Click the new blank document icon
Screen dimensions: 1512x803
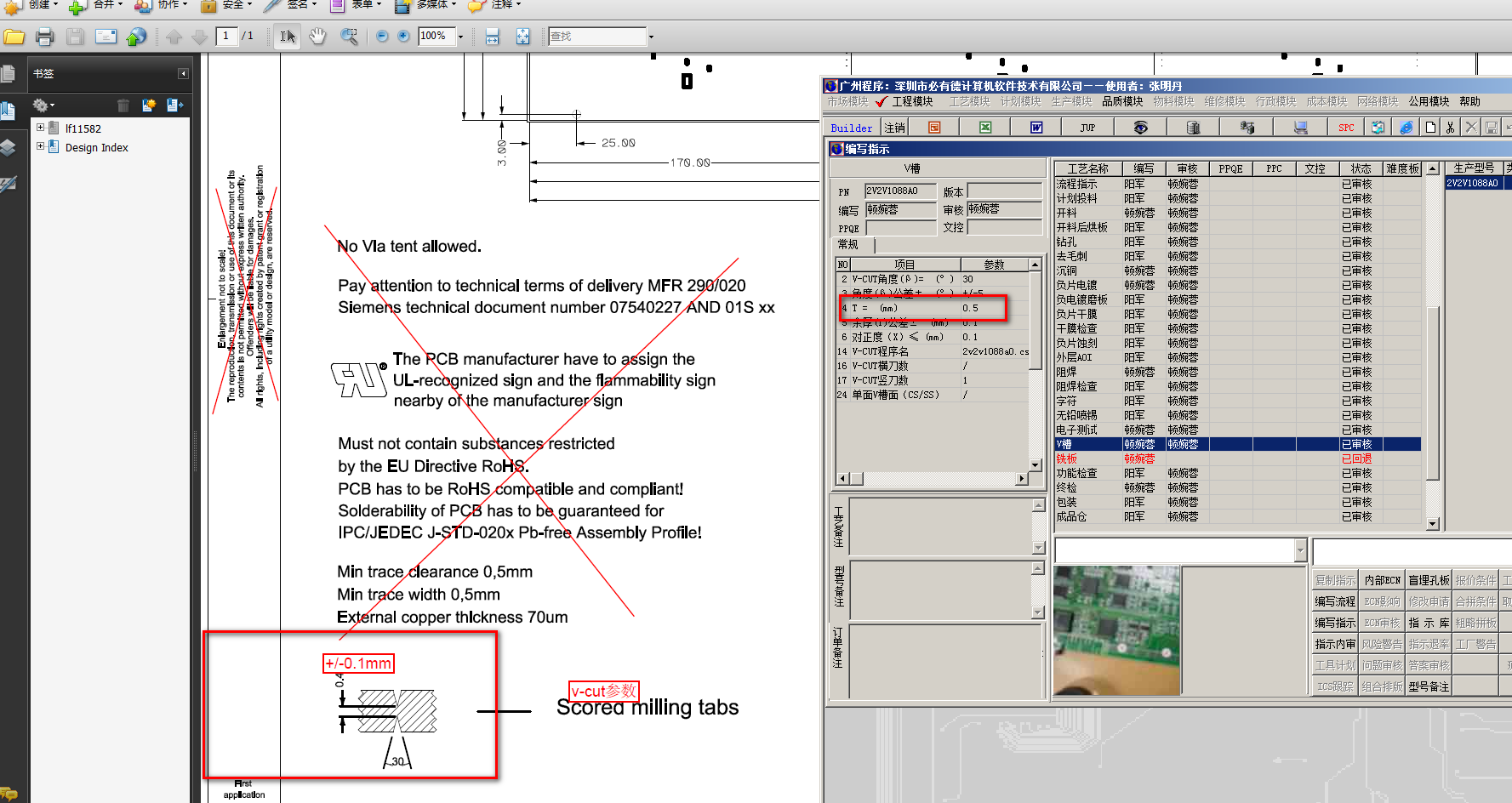(x=1431, y=128)
